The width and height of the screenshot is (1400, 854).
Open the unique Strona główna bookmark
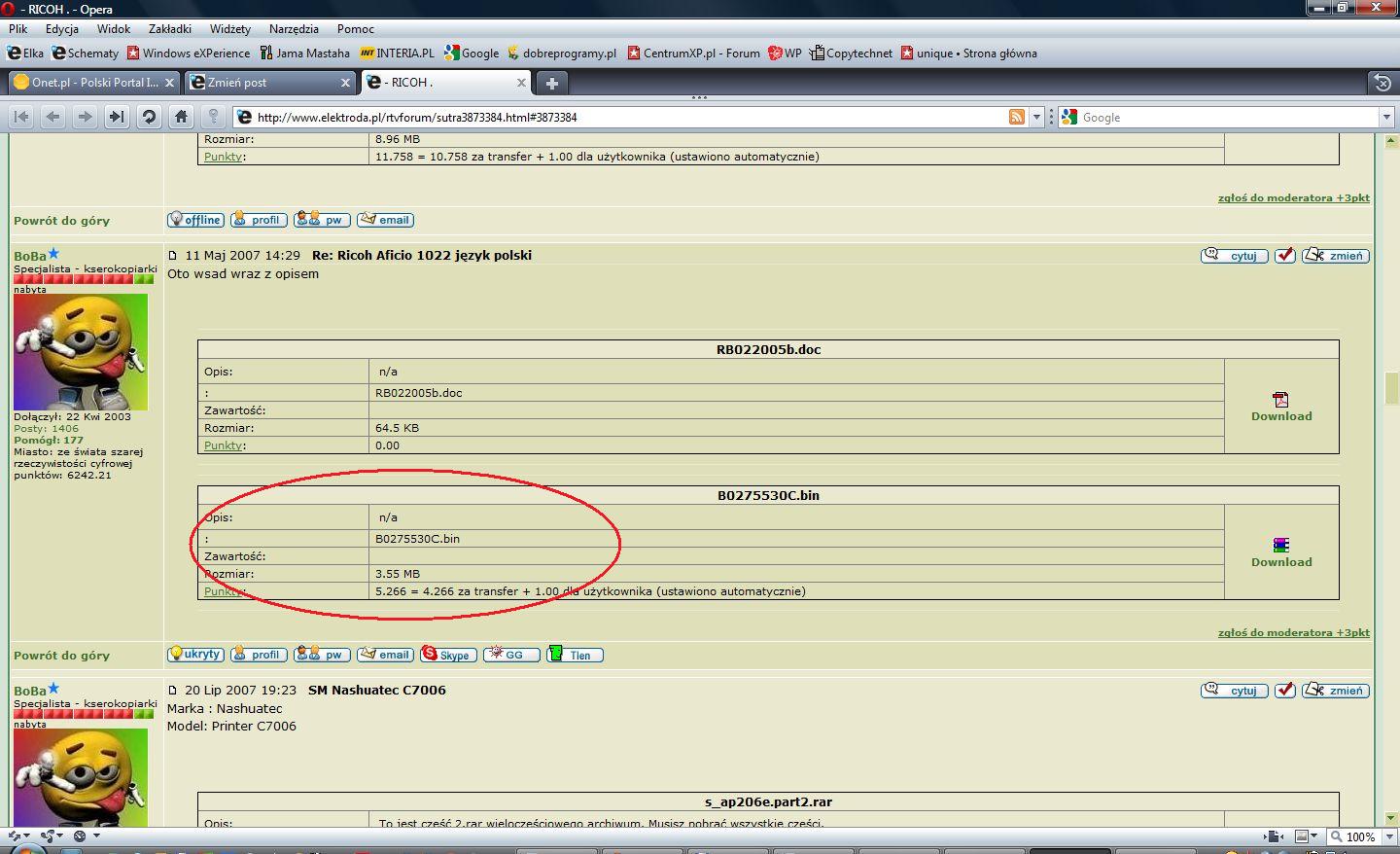pos(969,53)
